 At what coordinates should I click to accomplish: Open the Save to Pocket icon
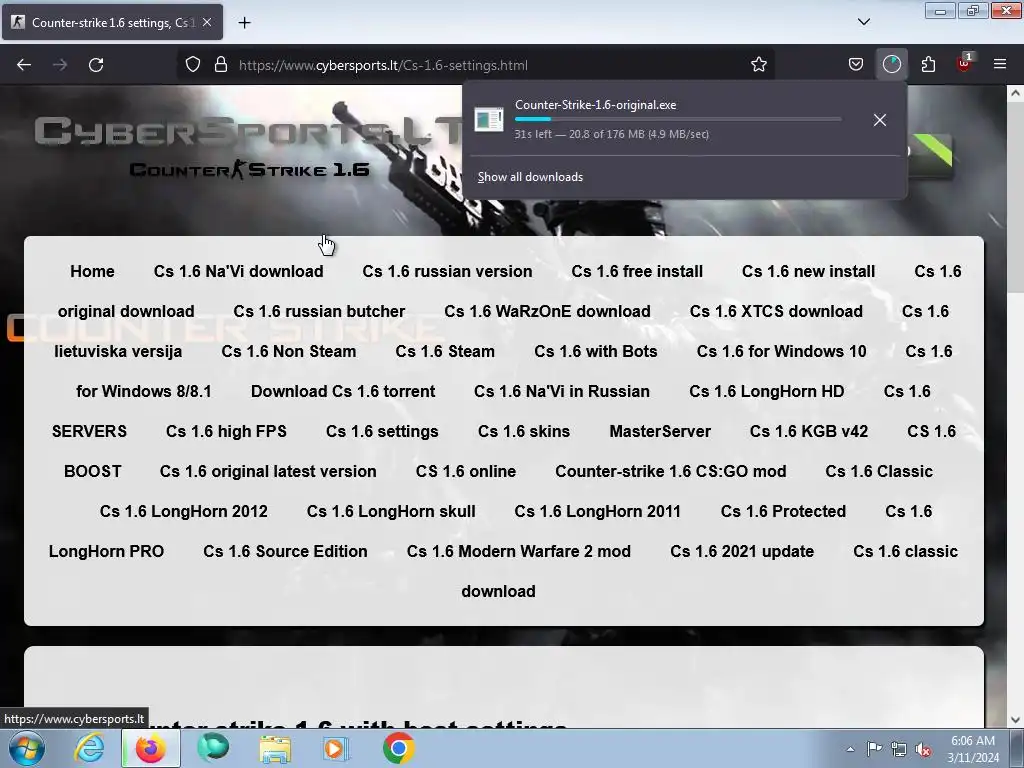click(x=856, y=65)
